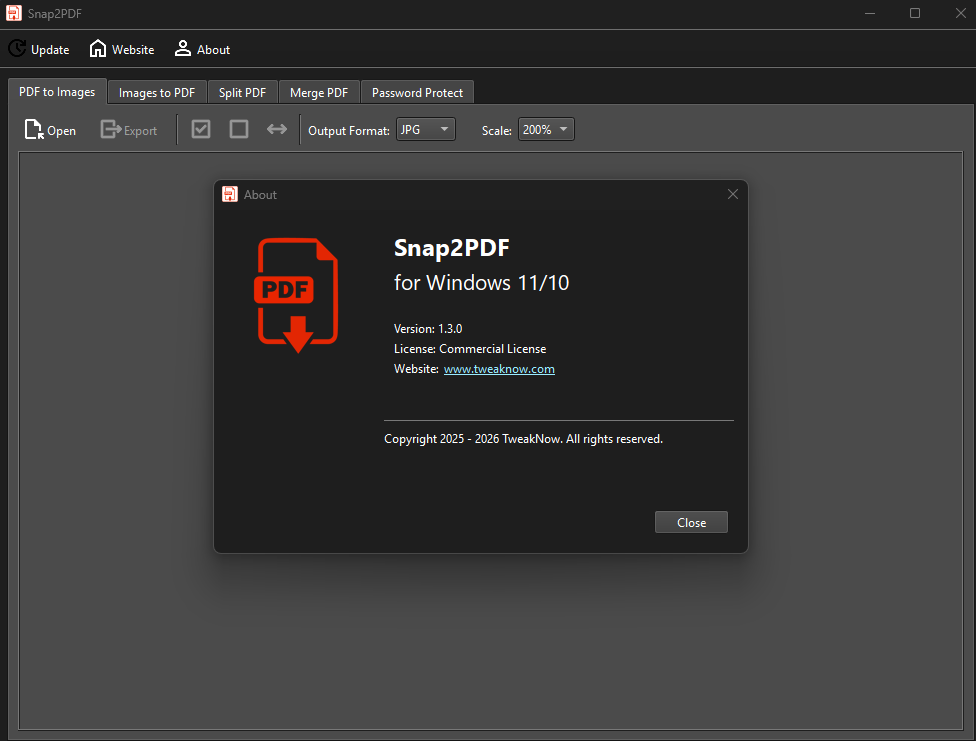Expand the Output Format JPG dropdown
The height and width of the screenshot is (741, 976).
(x=426, y=130)
